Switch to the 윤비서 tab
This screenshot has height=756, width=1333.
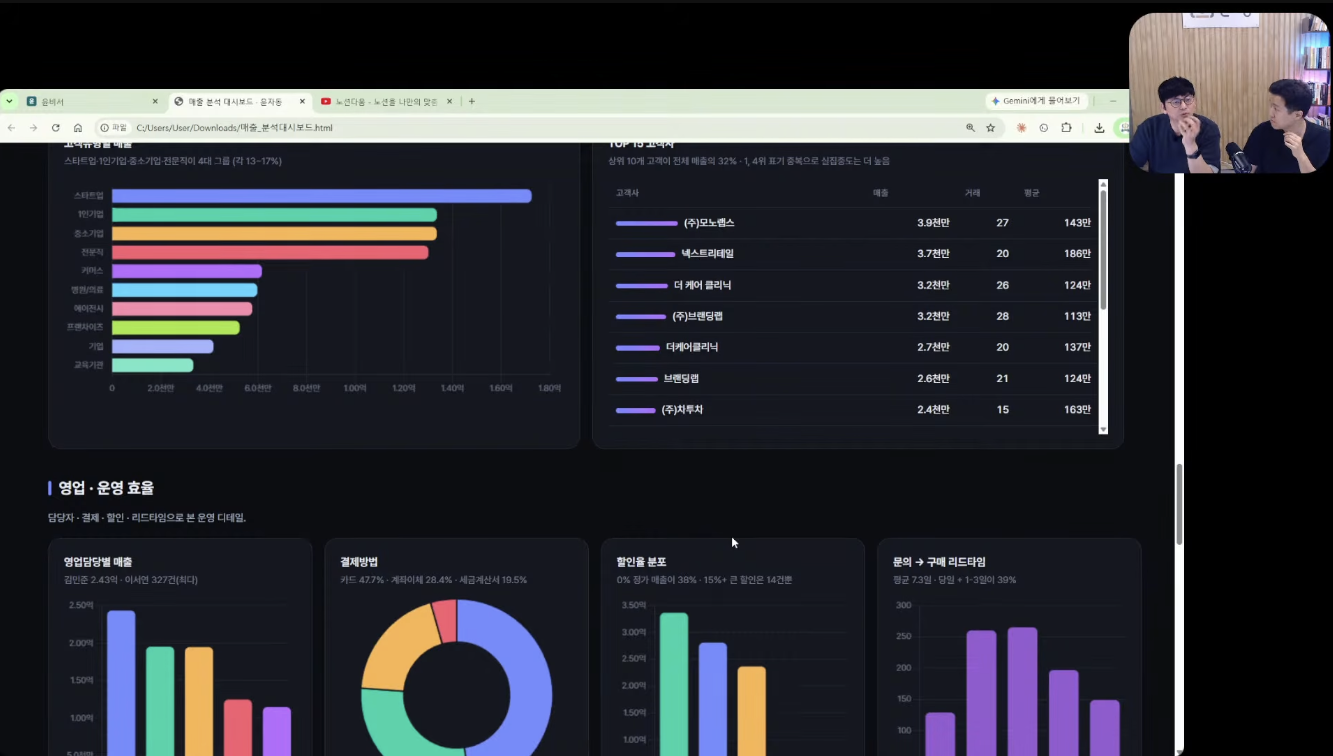92,101
